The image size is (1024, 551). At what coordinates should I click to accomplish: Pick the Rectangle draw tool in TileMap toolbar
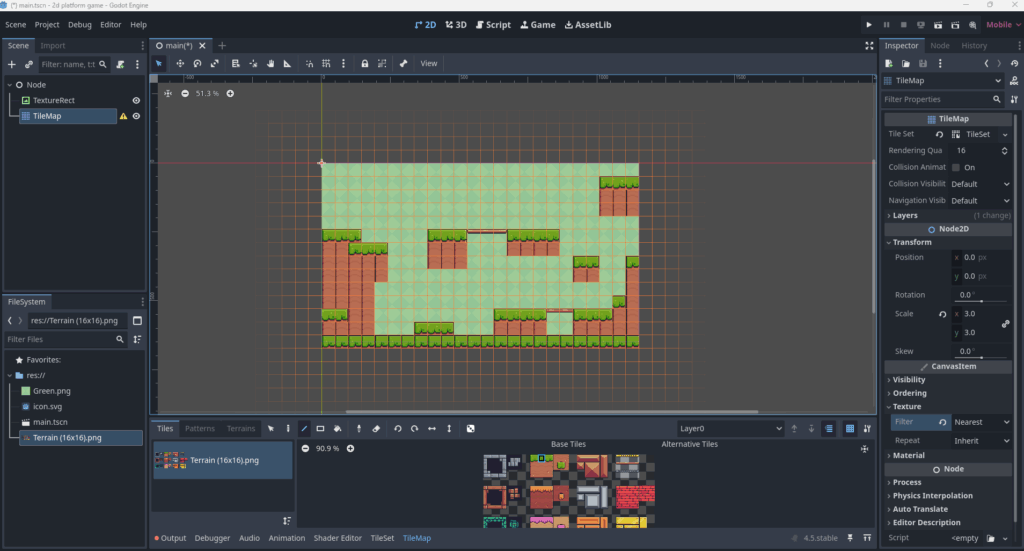pyautogui.click(x=321, y=429)
